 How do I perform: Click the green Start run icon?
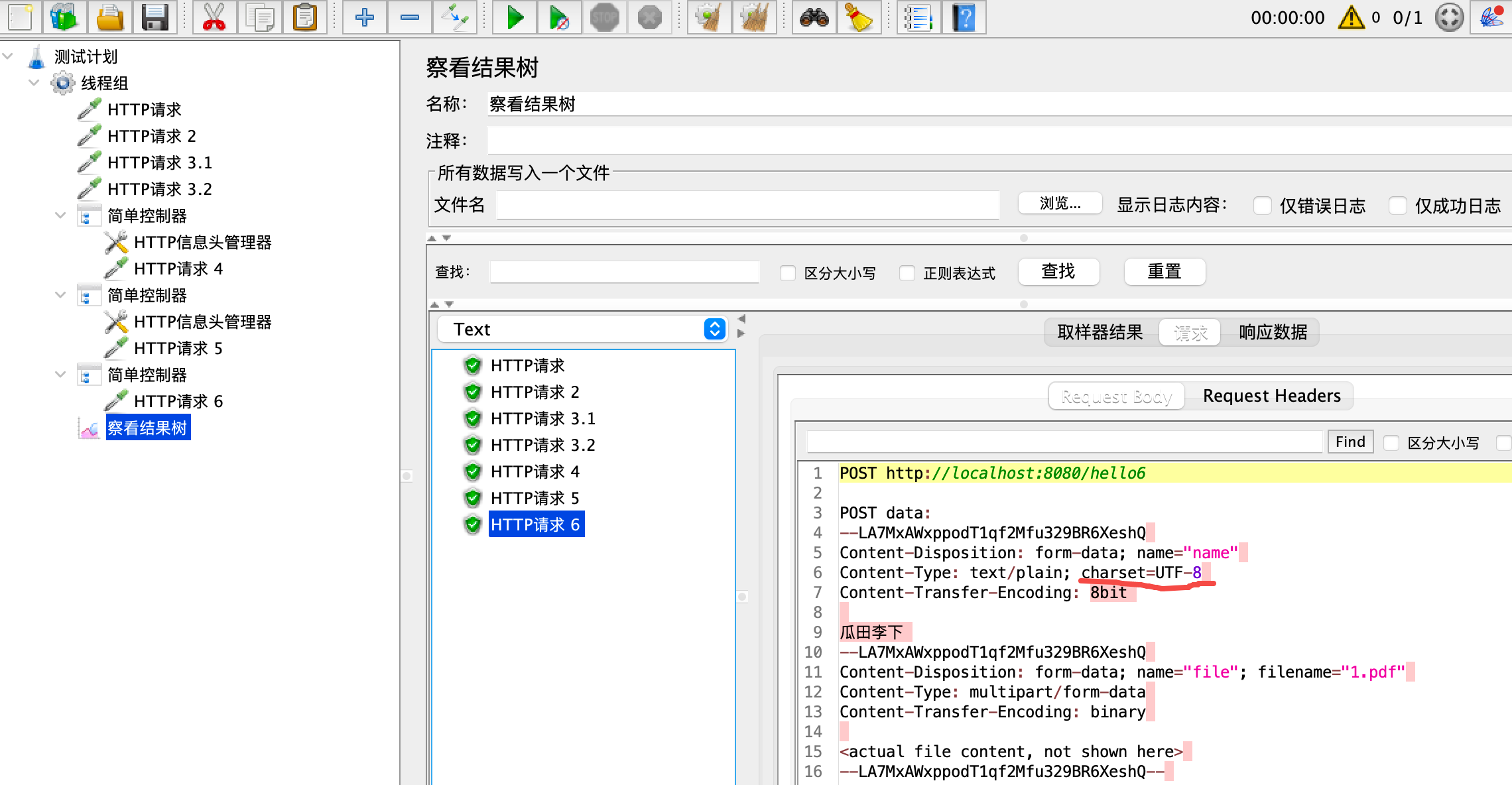tap(515, 17)
